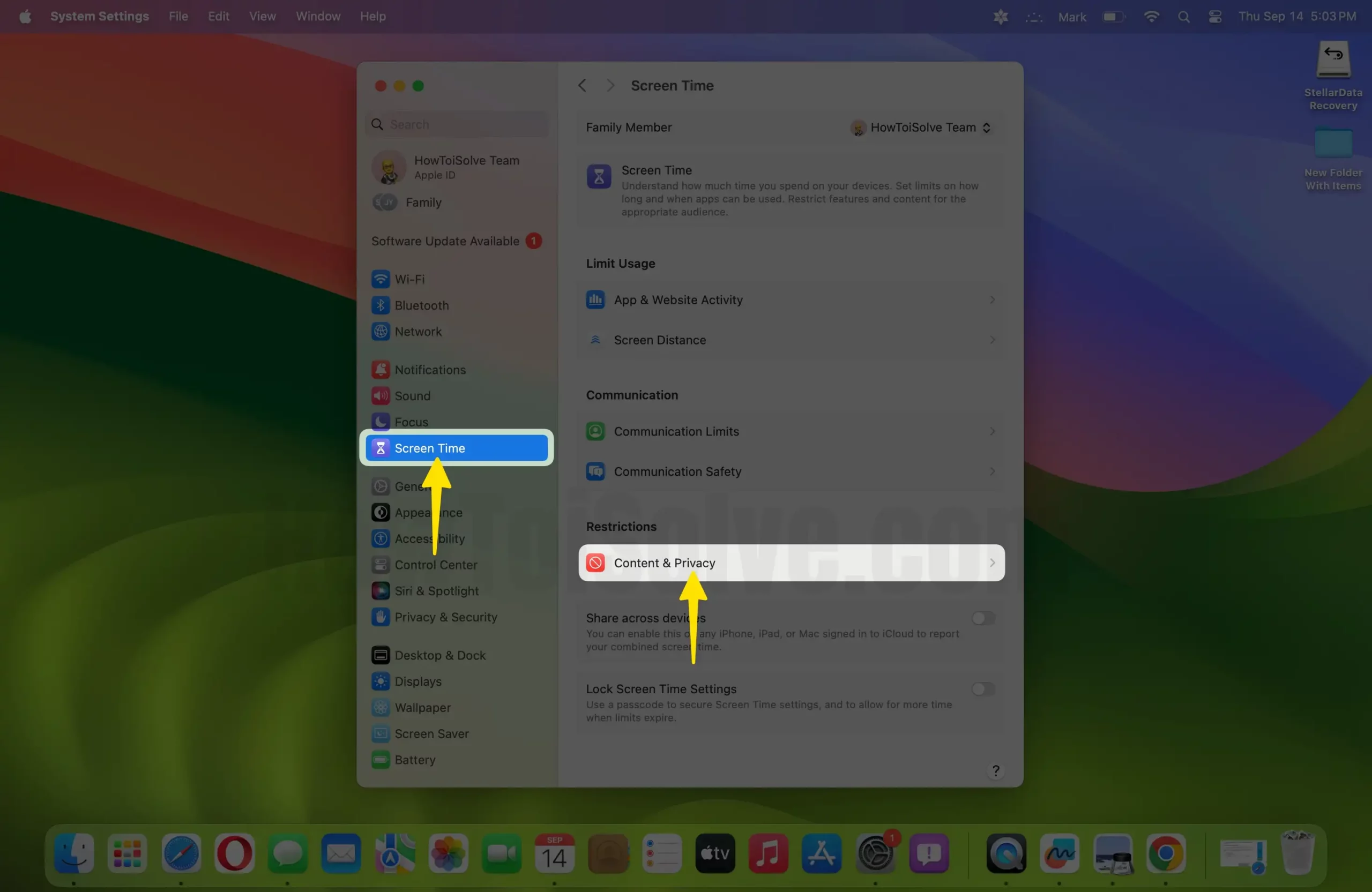This screenshot has height=892, width=1372.
Task: Open StellarData Recovery desktop drive
Action: click(1332, 75)
